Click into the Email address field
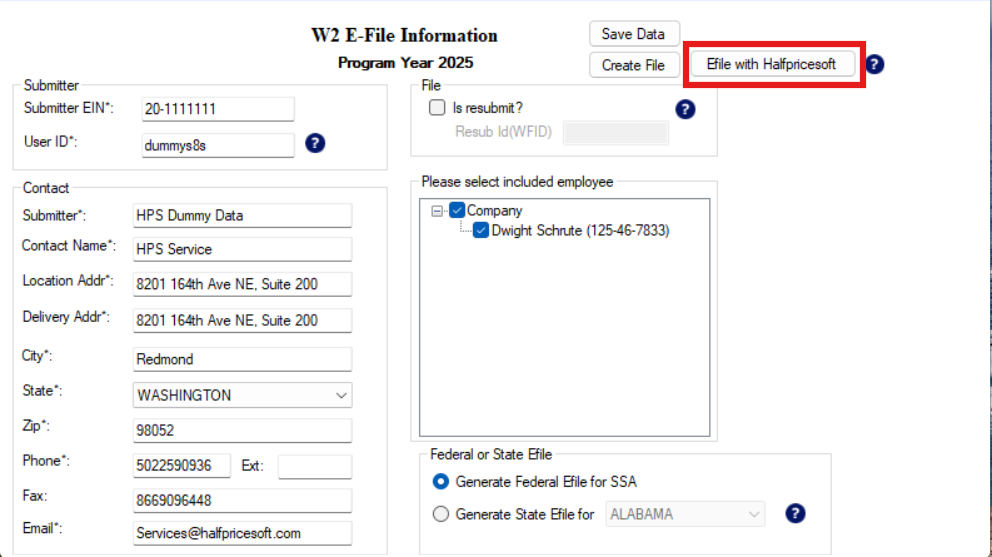The image size is (992, 557). (242, 533)
